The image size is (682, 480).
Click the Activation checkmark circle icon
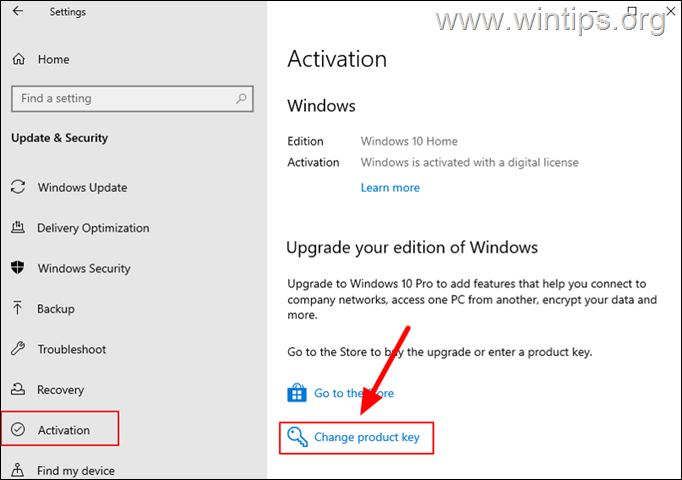pyautogui.click(x=18, y=429)
